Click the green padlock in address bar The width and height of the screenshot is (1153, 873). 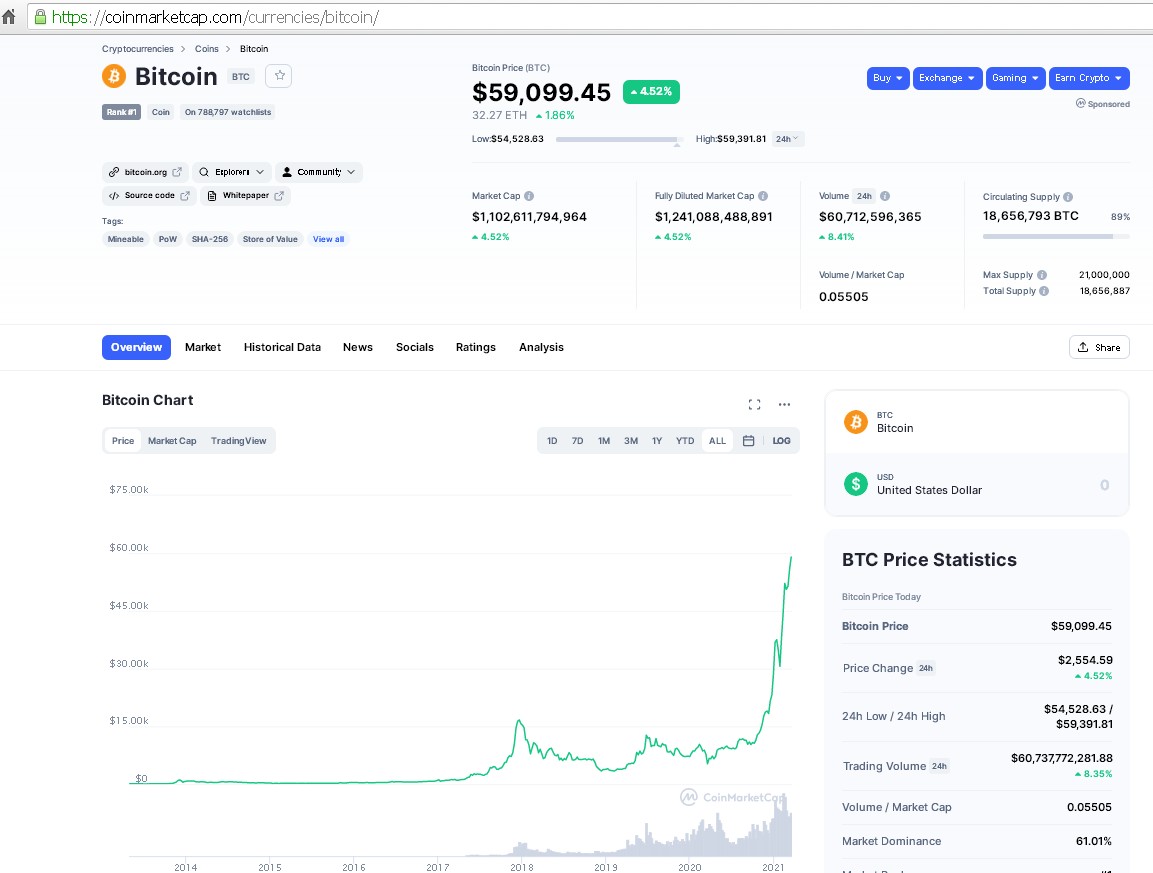tap(40, 17)
